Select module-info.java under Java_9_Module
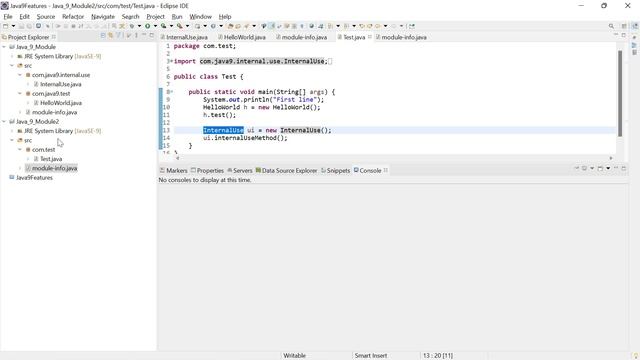 click(51, 112)
